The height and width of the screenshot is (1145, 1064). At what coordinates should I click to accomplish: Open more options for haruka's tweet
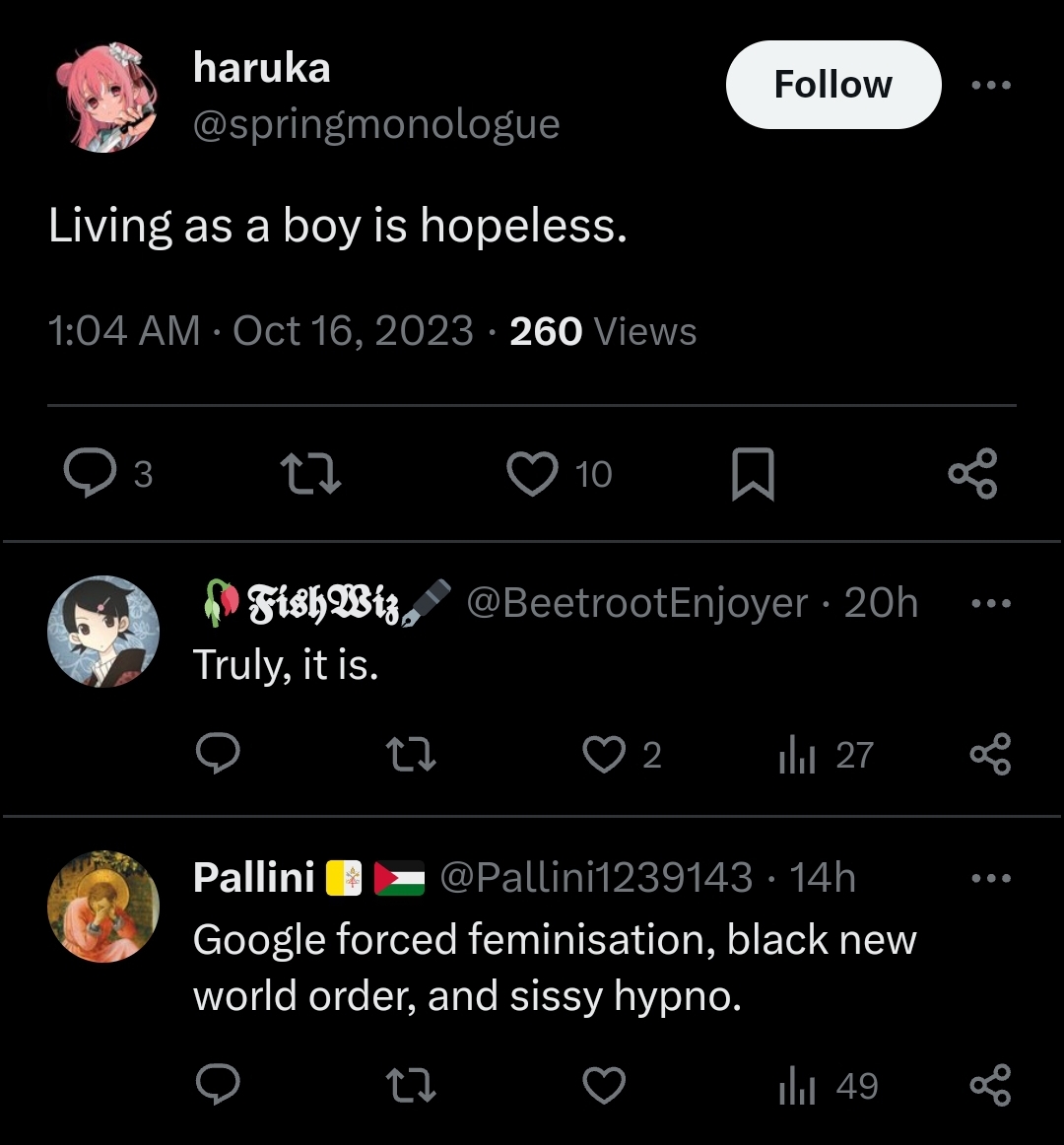click(x=991, y=85)
